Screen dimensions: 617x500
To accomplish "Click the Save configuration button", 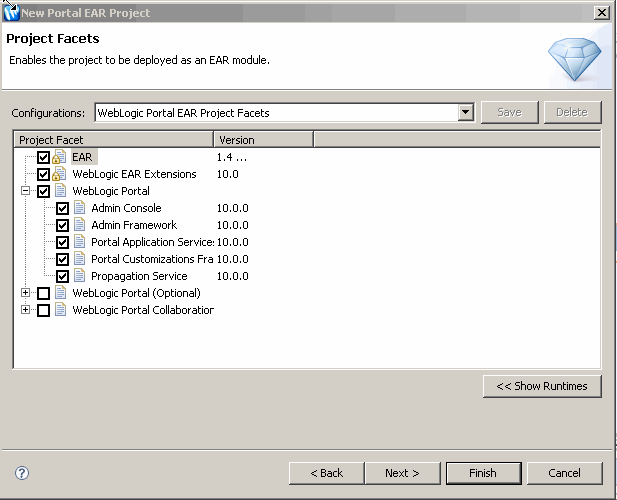I will point(510,113).
